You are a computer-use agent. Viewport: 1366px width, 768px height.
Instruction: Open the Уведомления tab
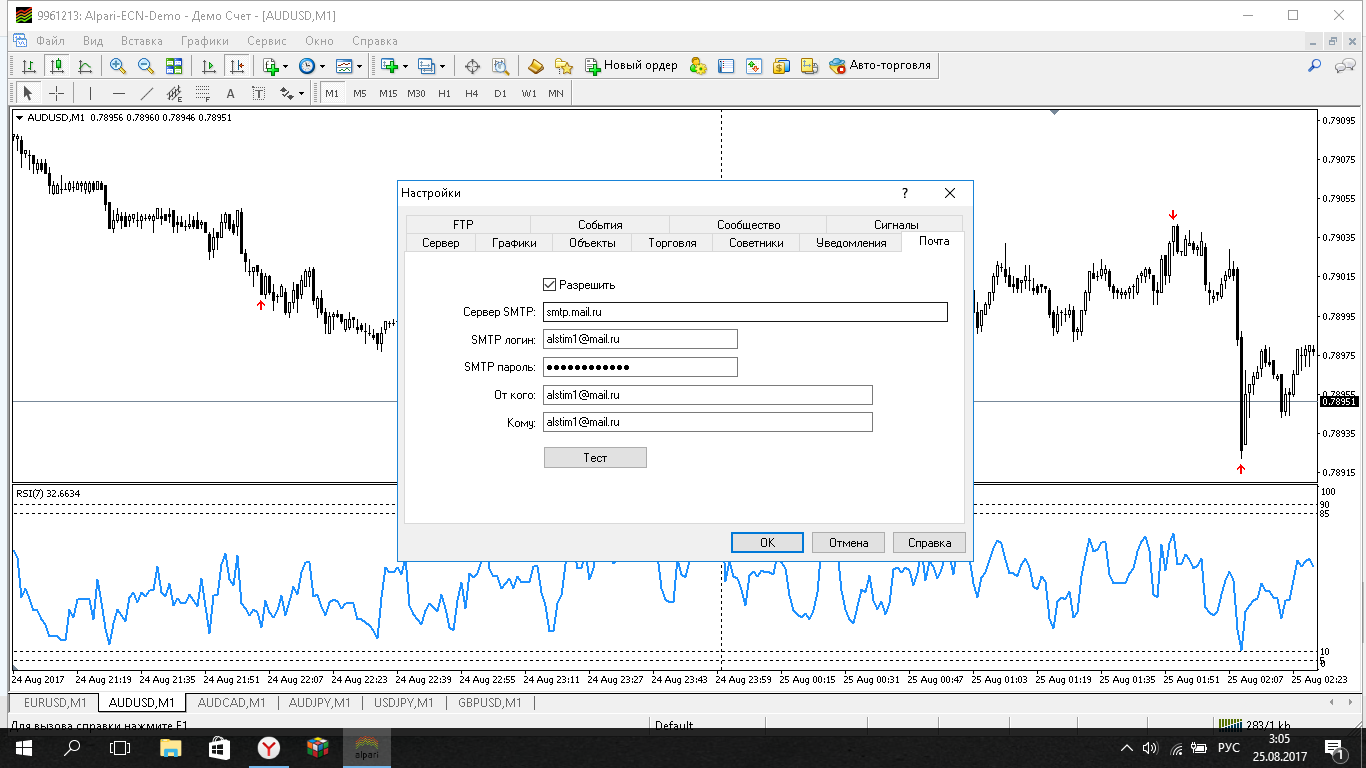(851, 243)
